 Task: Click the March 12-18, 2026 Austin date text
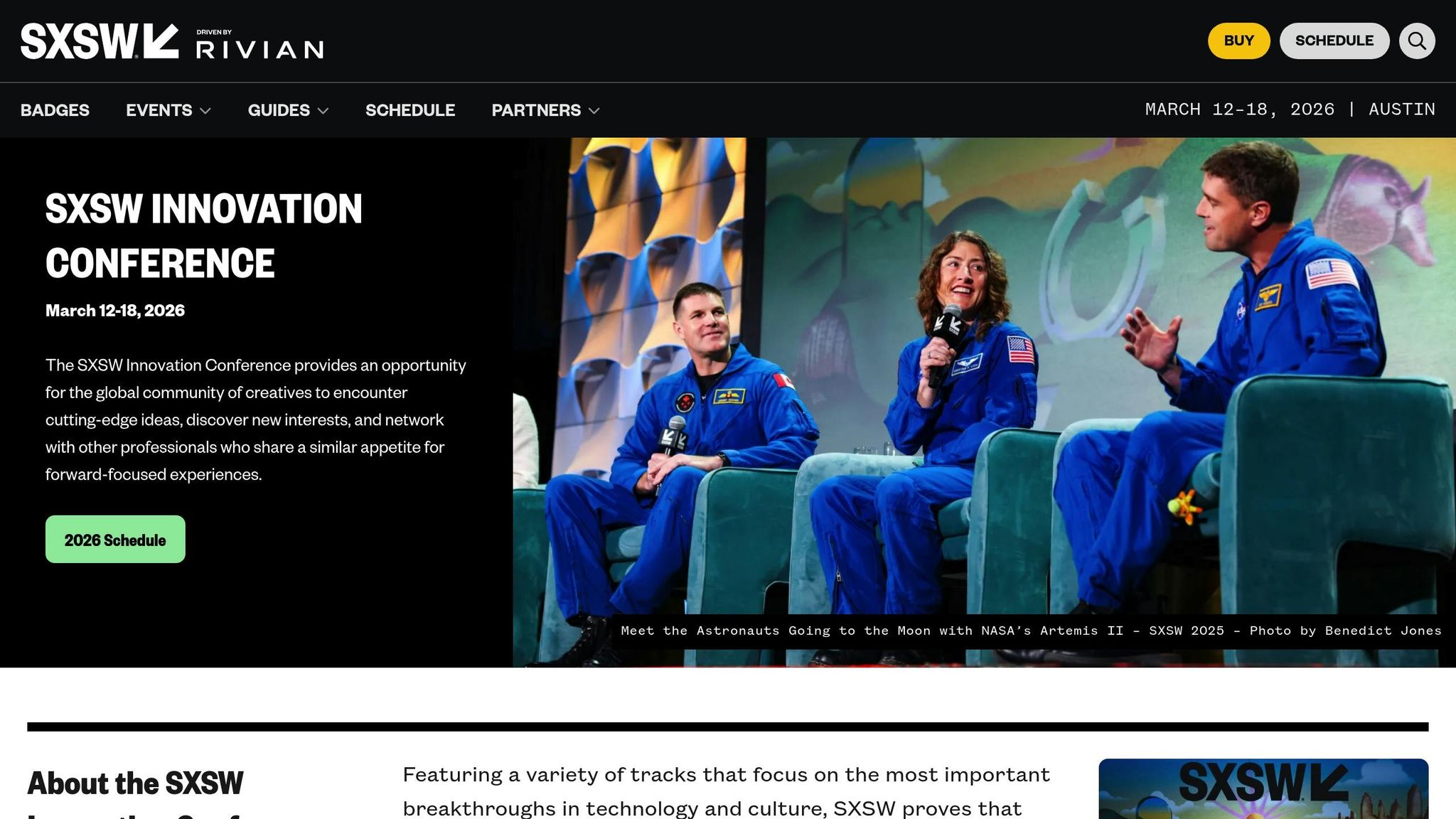1290,109
